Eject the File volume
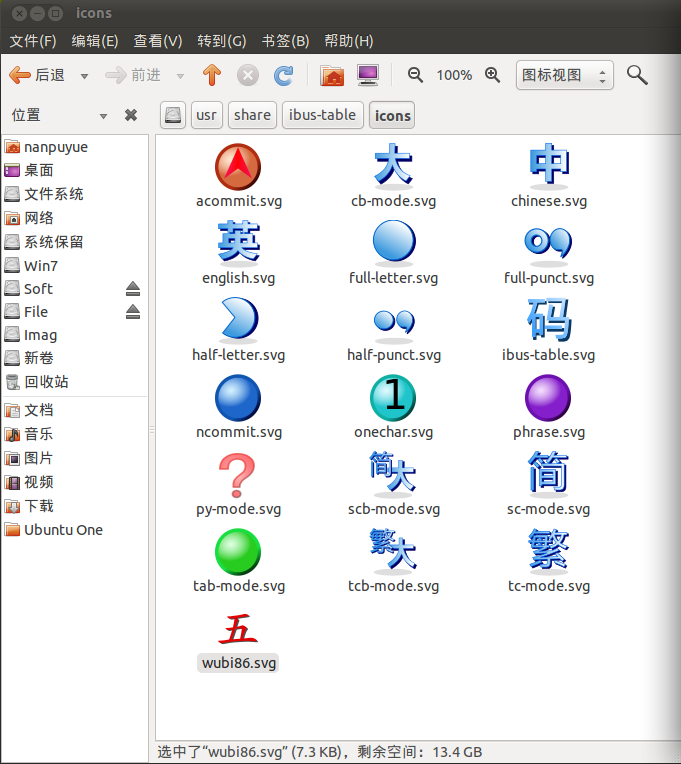This screenshot has width=681, height=764. (133, 312)
